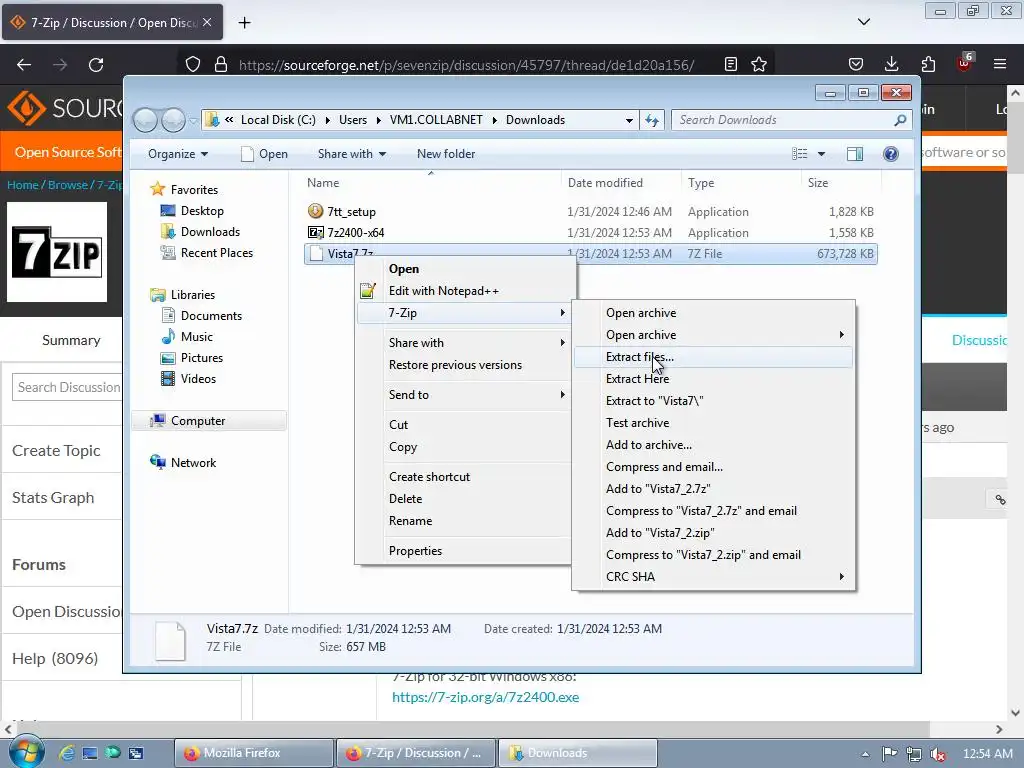Viewport: 1024px width, 768px height.
Task: Choose Extract to "Vista7\"
Action: (713, 400)
